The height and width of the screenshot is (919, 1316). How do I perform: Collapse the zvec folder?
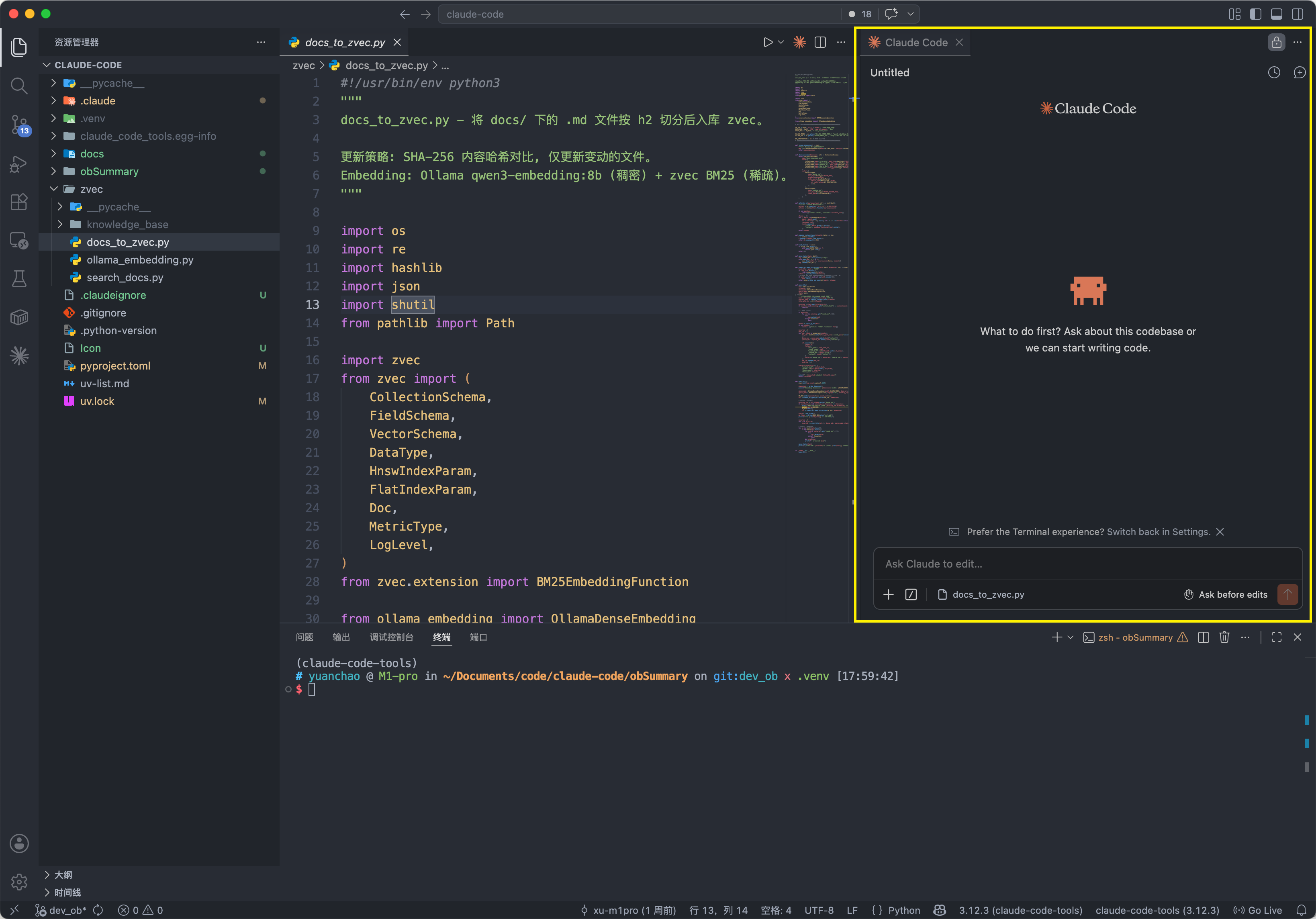tap(159, 189)
